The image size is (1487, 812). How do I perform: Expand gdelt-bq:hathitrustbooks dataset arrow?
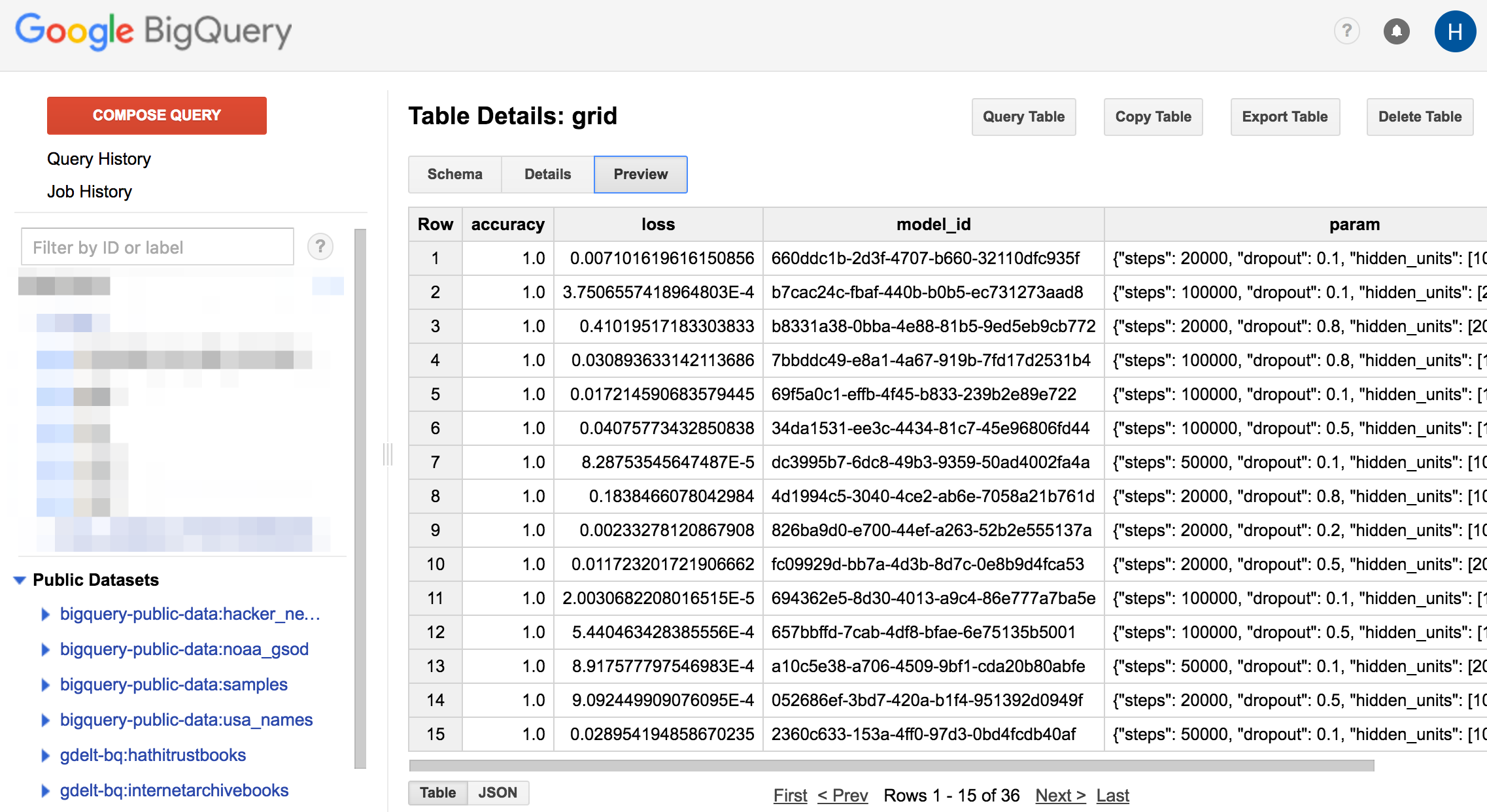point(45,755)
